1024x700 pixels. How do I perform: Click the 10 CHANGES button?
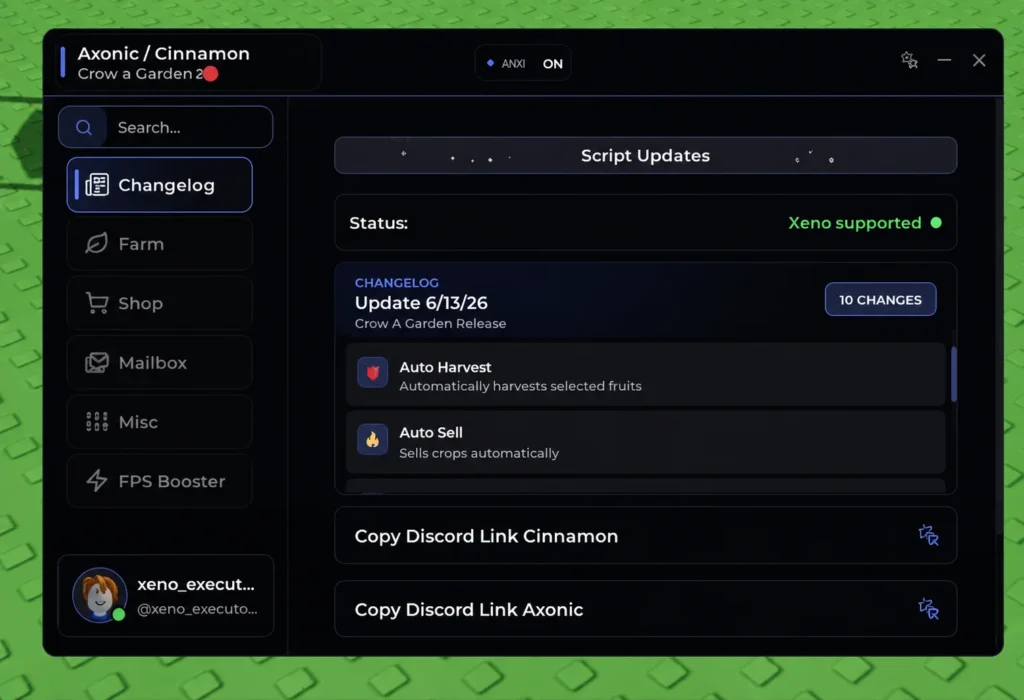tap(880, 300)
